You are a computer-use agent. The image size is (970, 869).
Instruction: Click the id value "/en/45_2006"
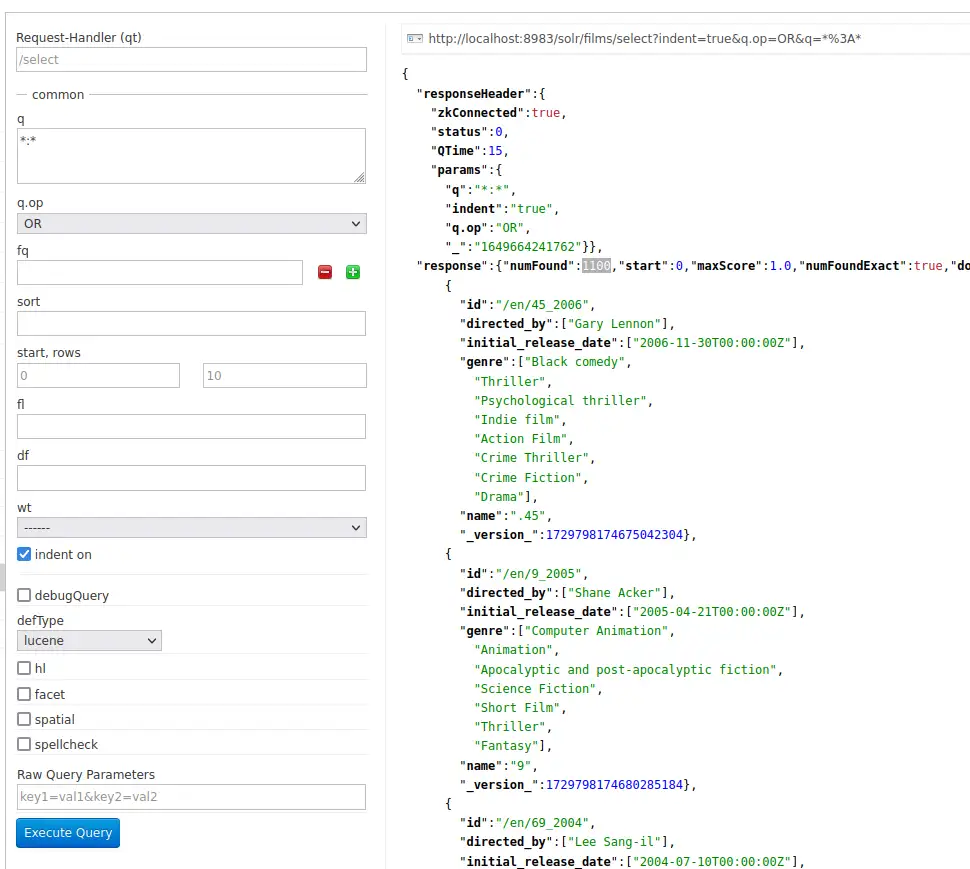click(542, 304)
